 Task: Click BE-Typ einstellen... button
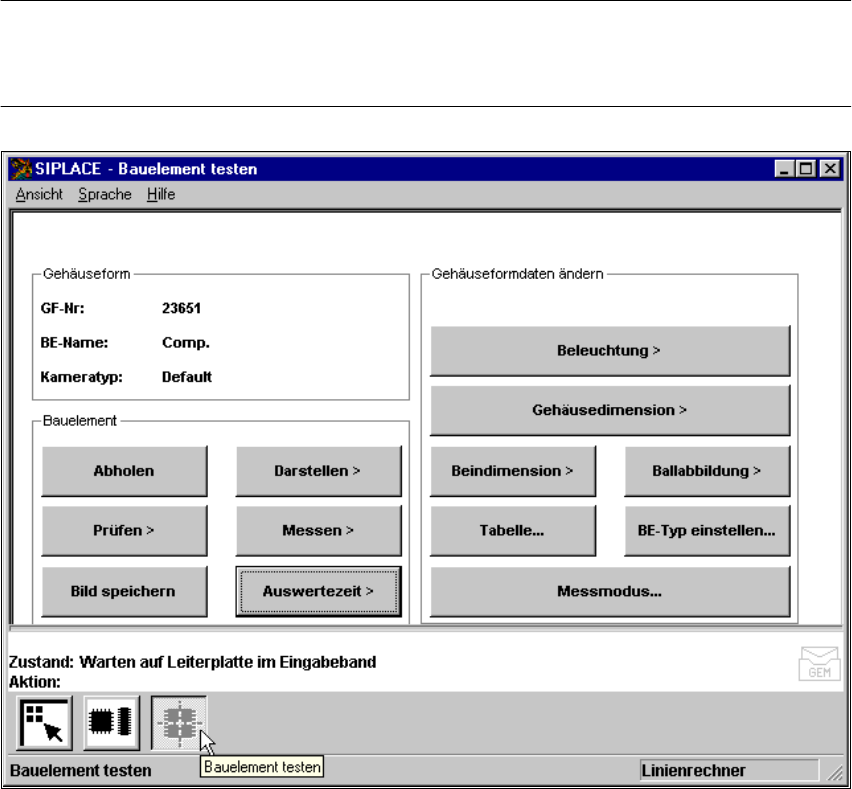[706, 531]
